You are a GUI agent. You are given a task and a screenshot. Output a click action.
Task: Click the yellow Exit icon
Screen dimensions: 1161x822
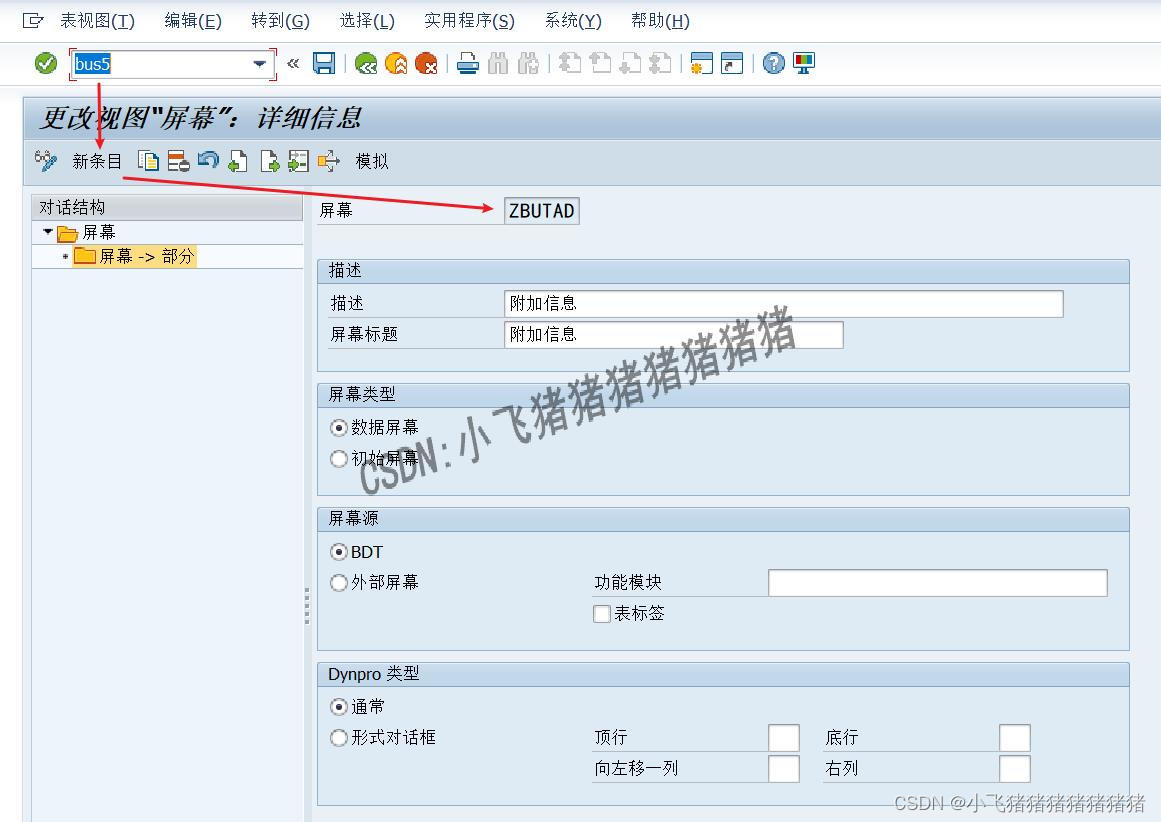coord(396,64)
